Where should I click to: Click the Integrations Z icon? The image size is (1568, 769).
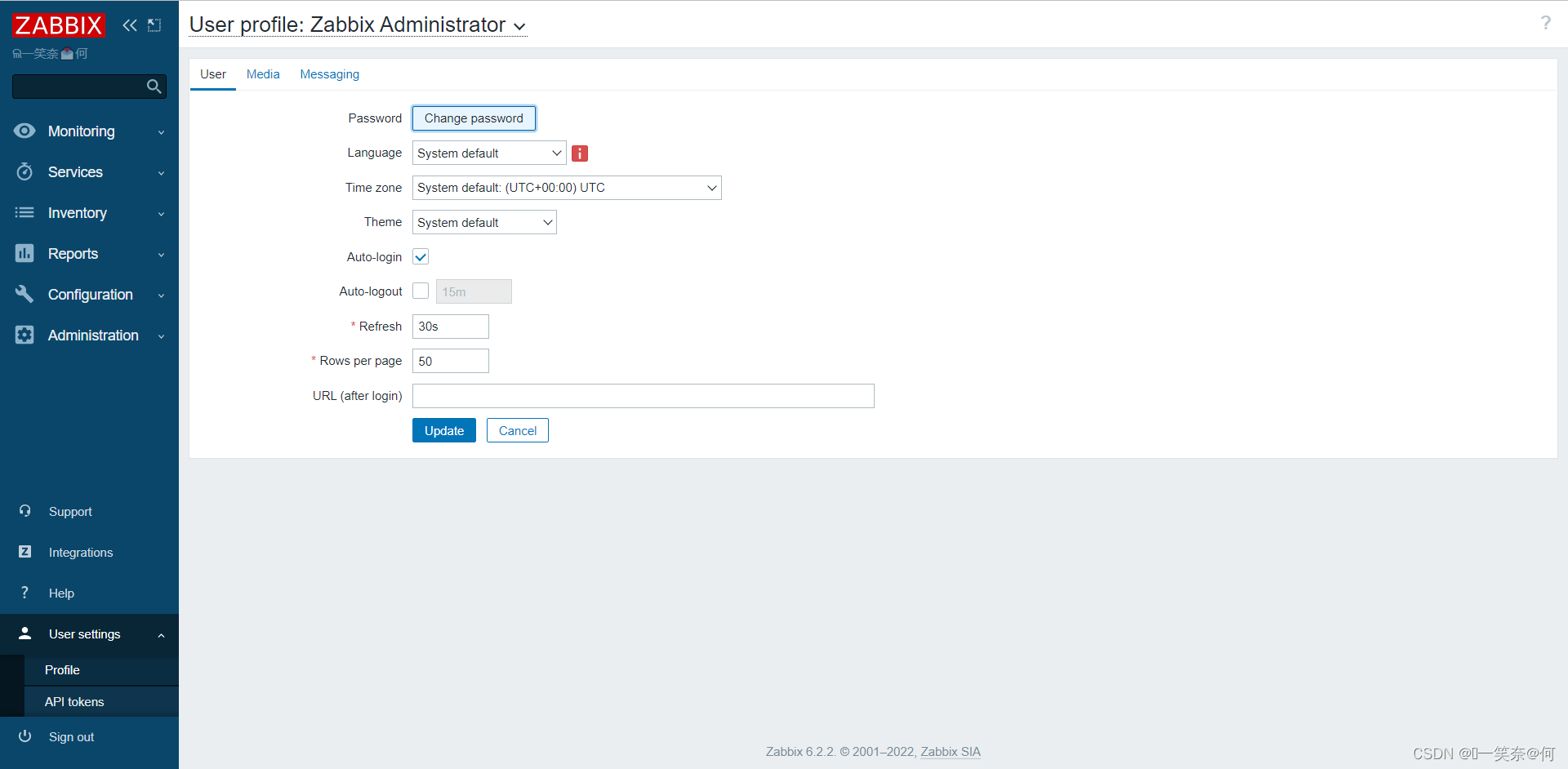(24, 552)
